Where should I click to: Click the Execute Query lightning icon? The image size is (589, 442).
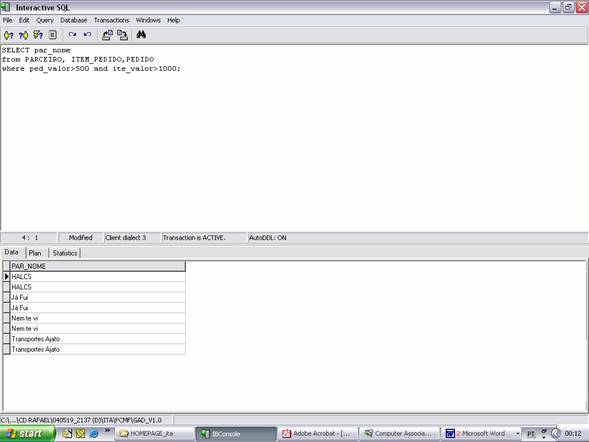click(x=38, y=35)
